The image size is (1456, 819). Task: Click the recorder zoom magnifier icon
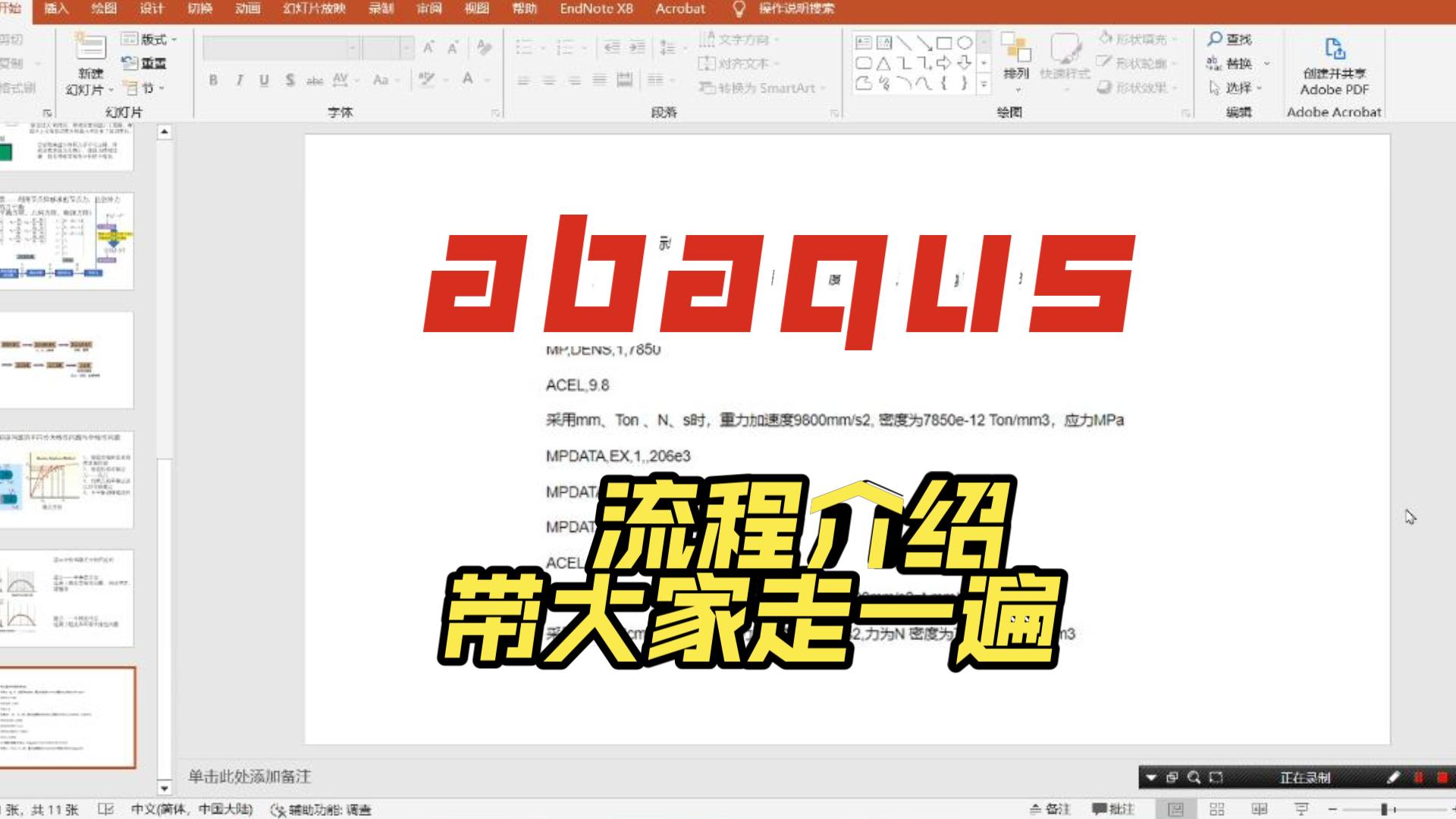pyautogui.click(x=1194, y=777)
